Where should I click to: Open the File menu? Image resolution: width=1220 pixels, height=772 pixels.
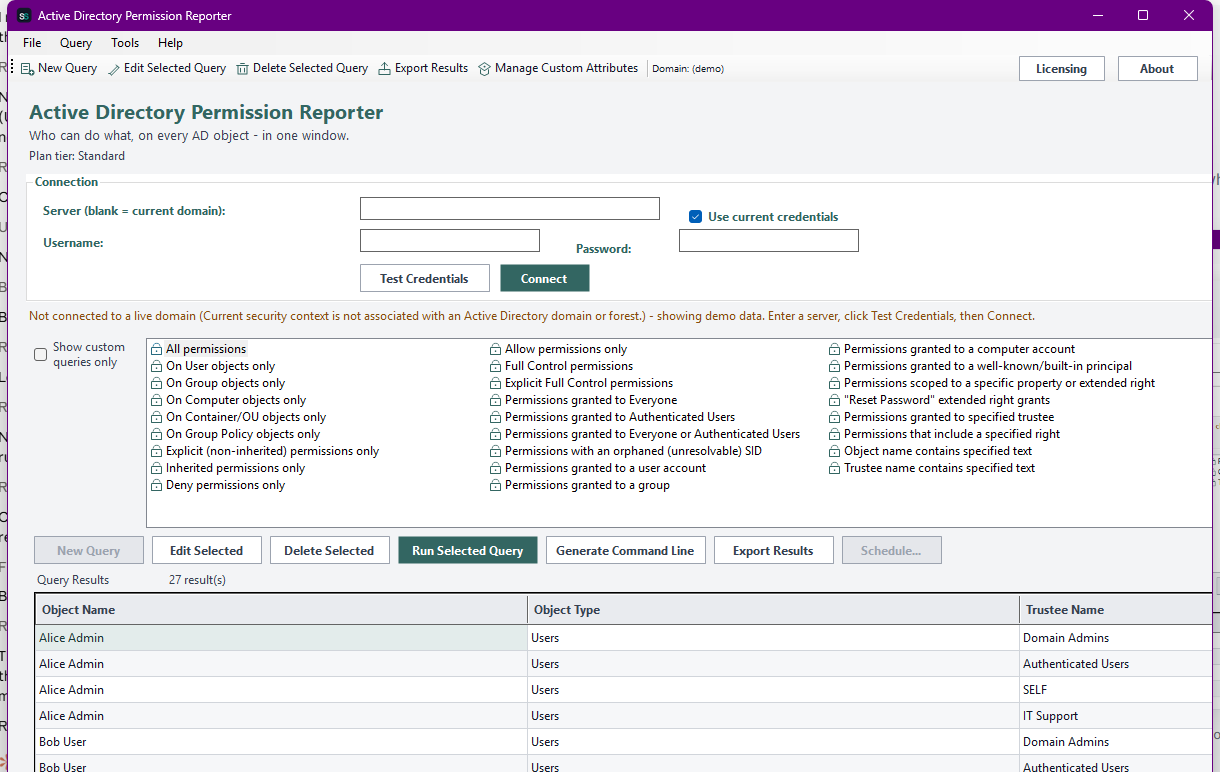pos(32,43)
